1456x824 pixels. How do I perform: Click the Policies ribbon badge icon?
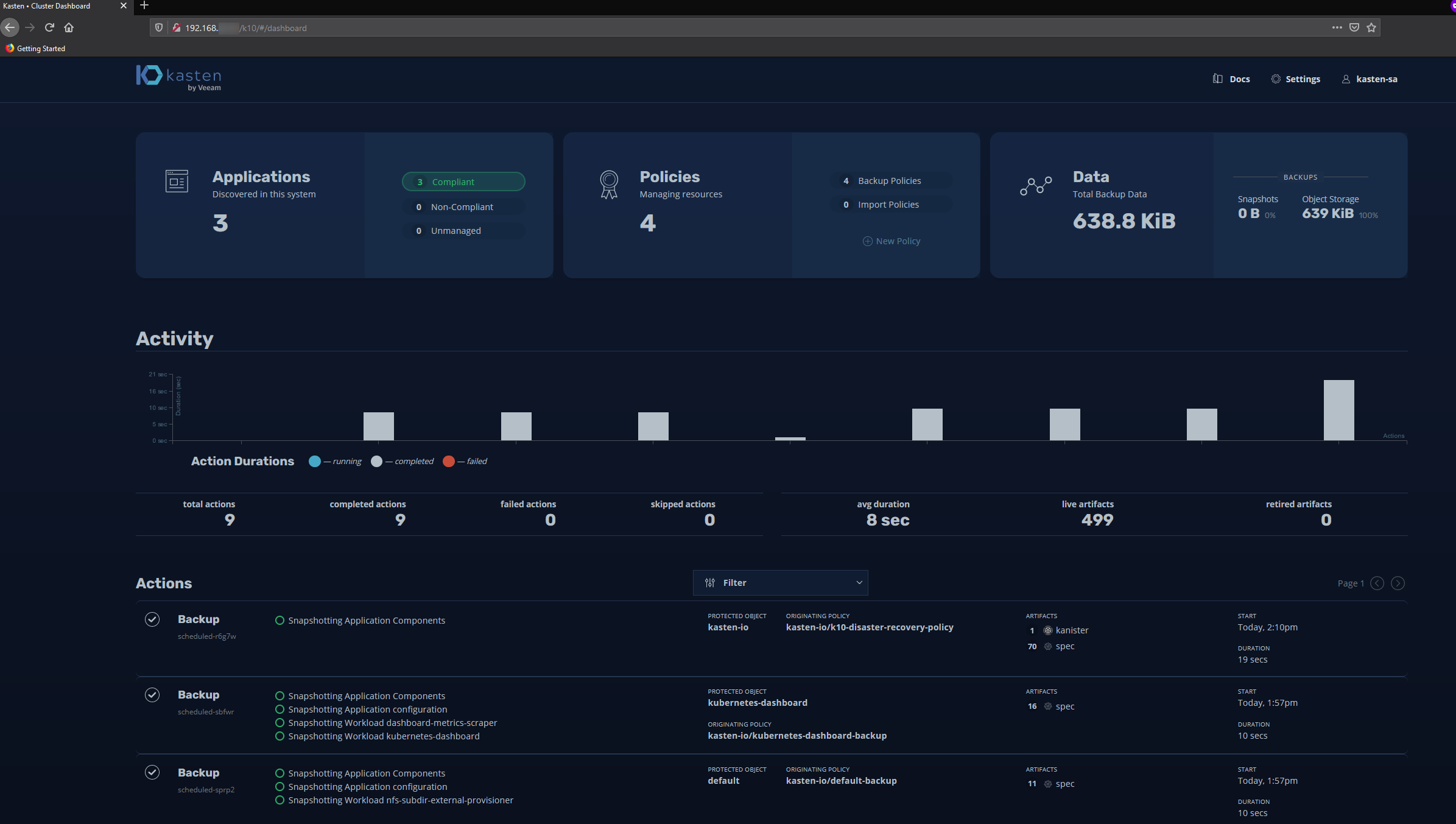tap(609, 185)
